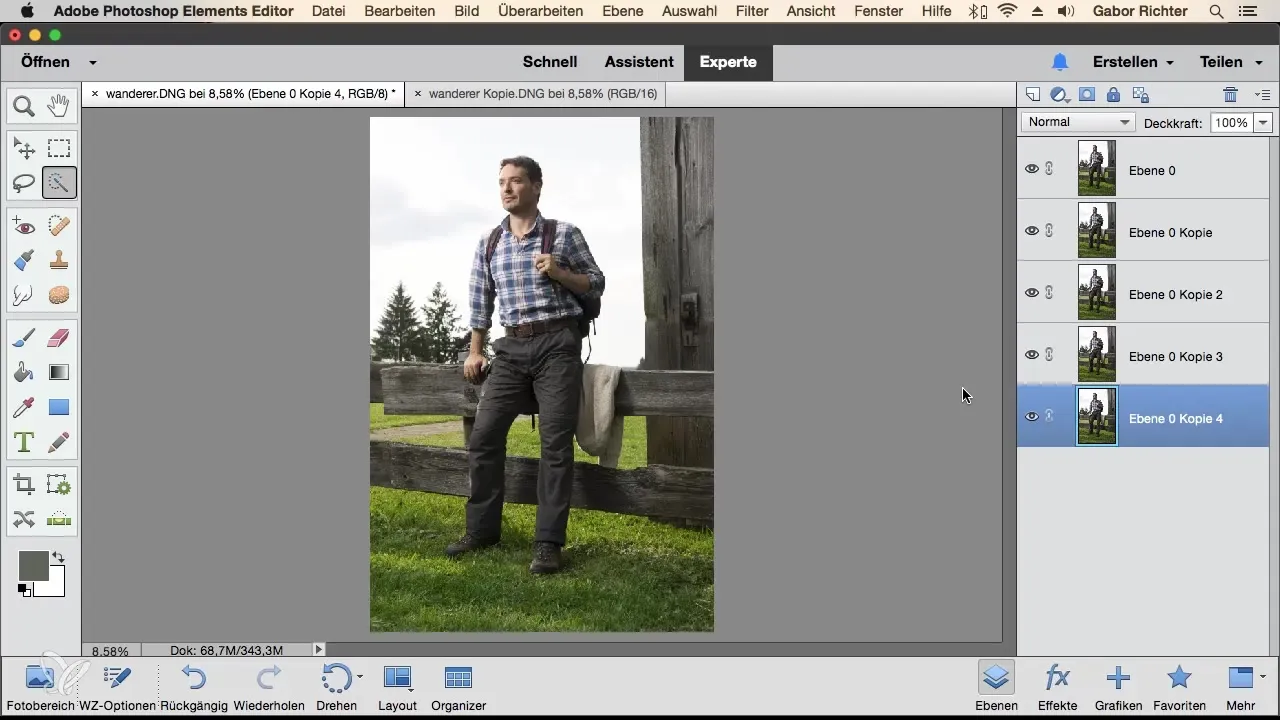Click the Rückgängig undo button
1280x720 pixels.
click(x=195, y=688)
